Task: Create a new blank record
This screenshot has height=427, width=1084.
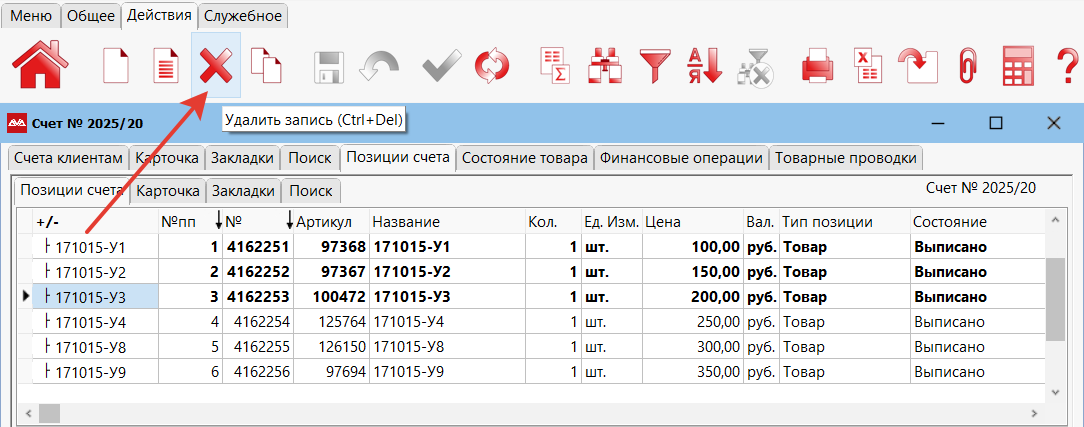Action: [117, 67]
